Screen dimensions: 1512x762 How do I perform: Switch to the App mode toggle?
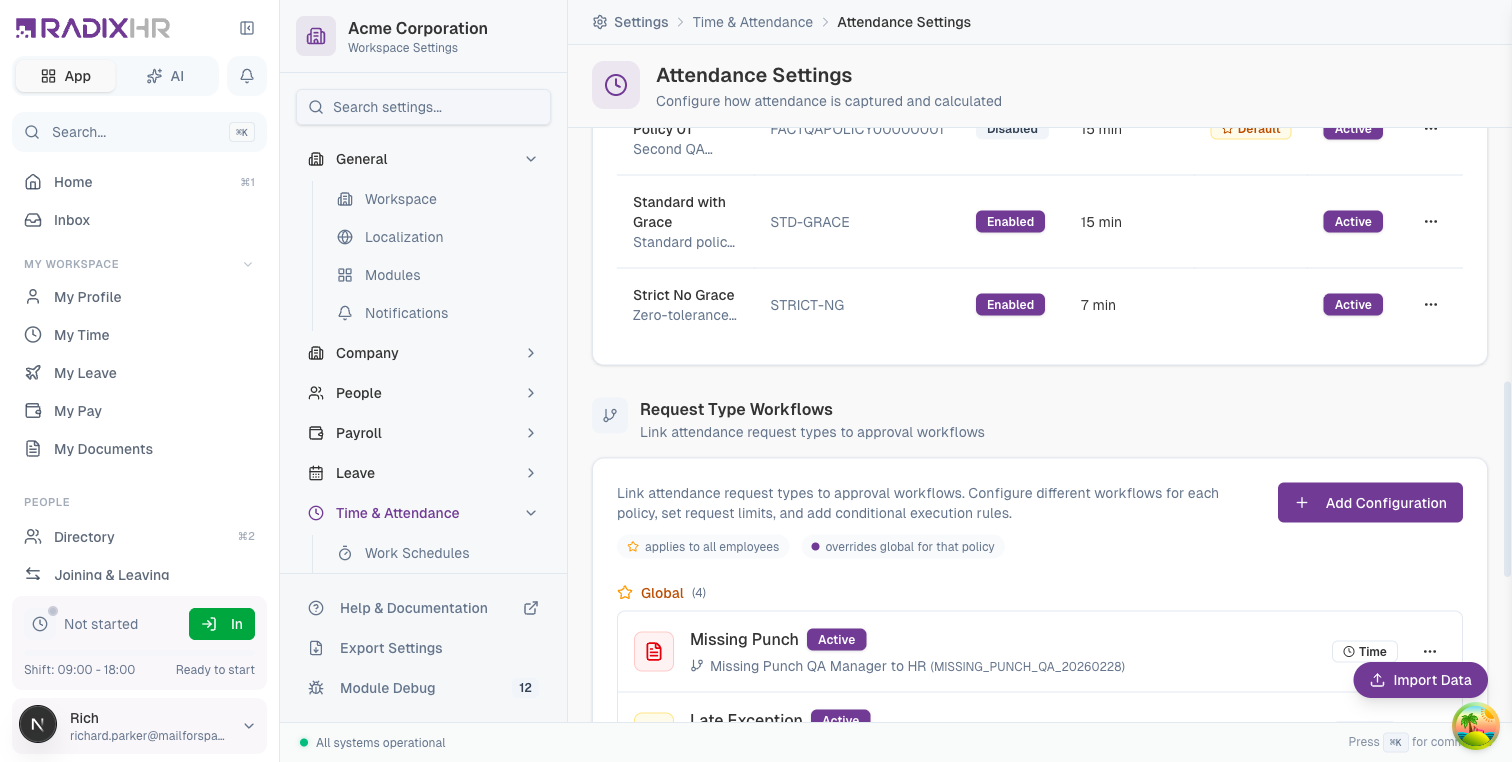click(66, 76)
